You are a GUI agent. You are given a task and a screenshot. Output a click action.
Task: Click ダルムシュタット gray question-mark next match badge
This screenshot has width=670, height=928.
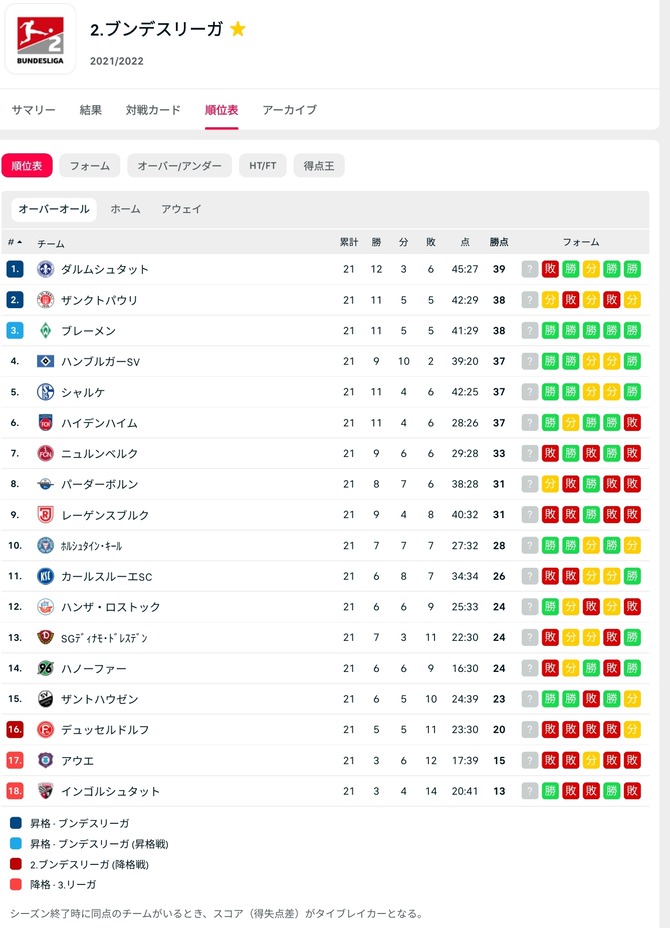(x=530, y=269)
